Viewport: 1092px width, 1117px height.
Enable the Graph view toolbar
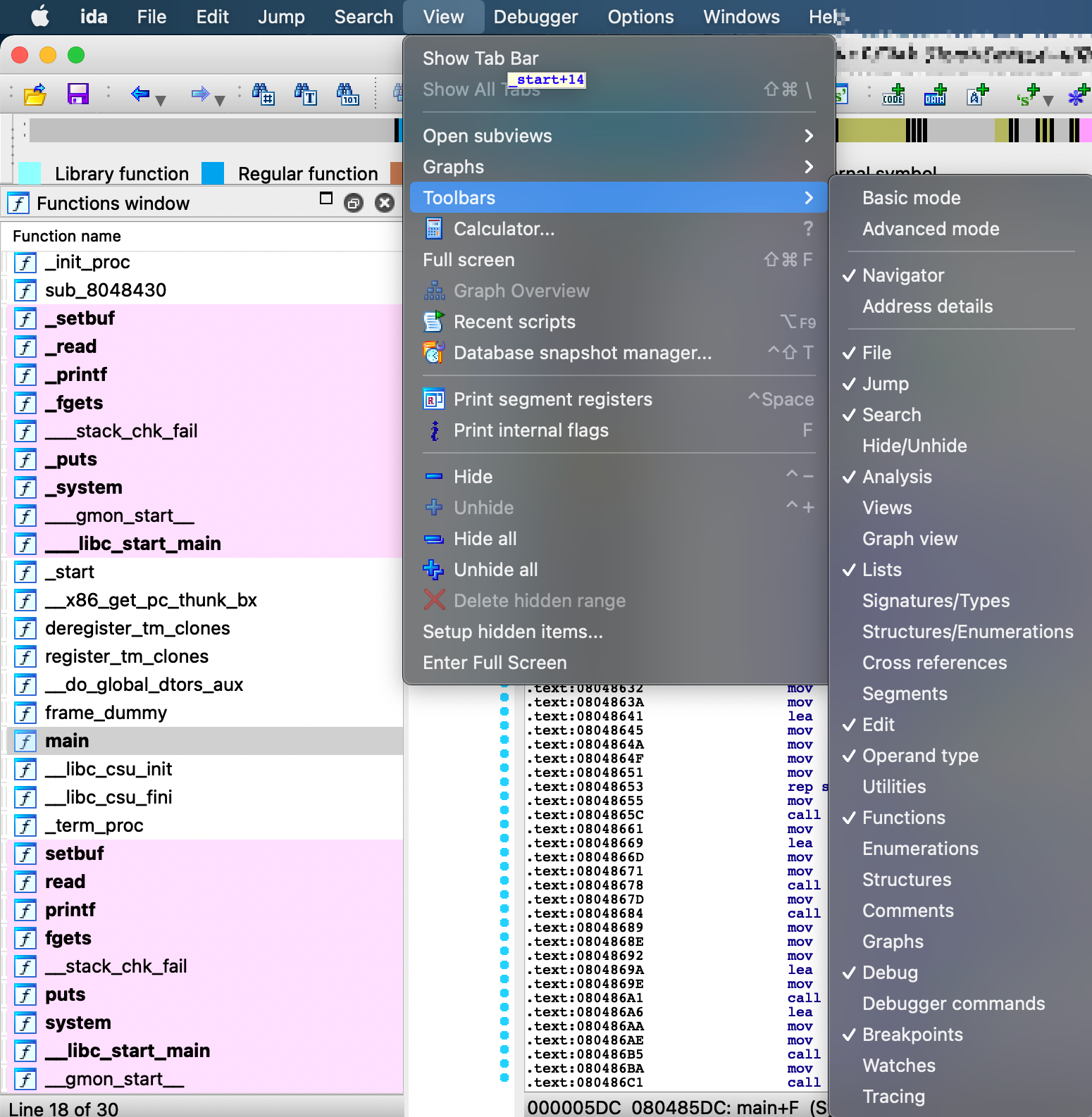pos(961,539)
